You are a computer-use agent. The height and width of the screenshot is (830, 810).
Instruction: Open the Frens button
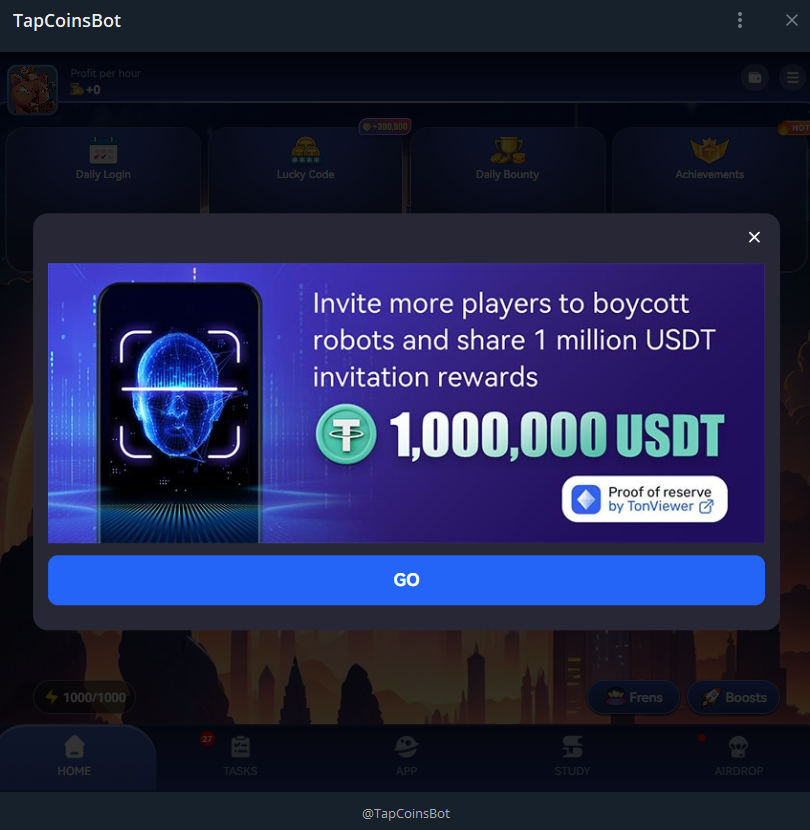pyautogui.click(x=634, y=697)
